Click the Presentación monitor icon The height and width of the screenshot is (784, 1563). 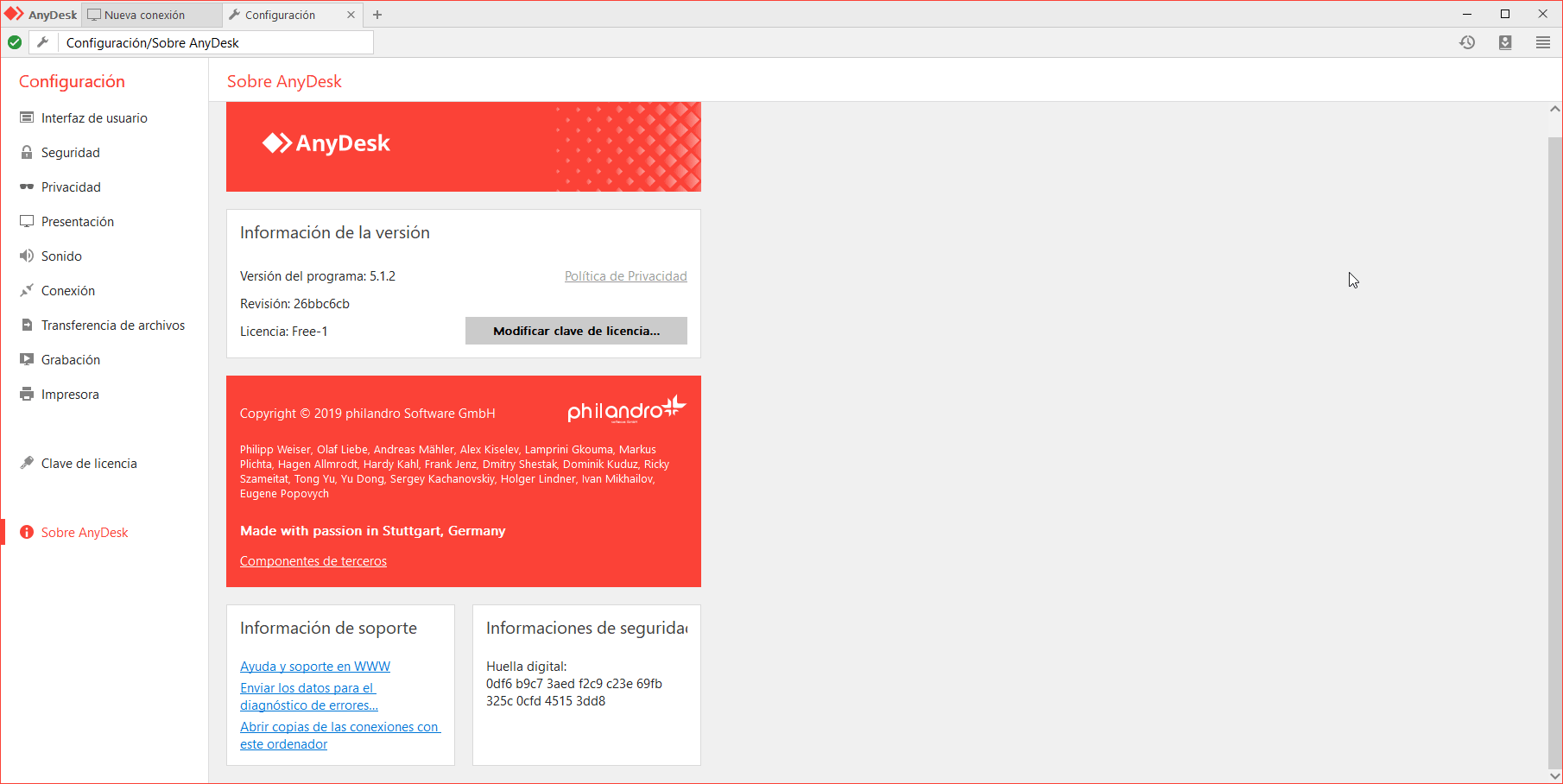27,221
